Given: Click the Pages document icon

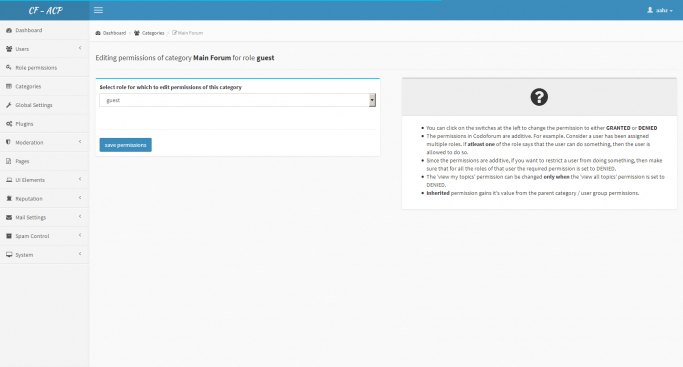Looking at the screenshot, I should click(9, 161).
